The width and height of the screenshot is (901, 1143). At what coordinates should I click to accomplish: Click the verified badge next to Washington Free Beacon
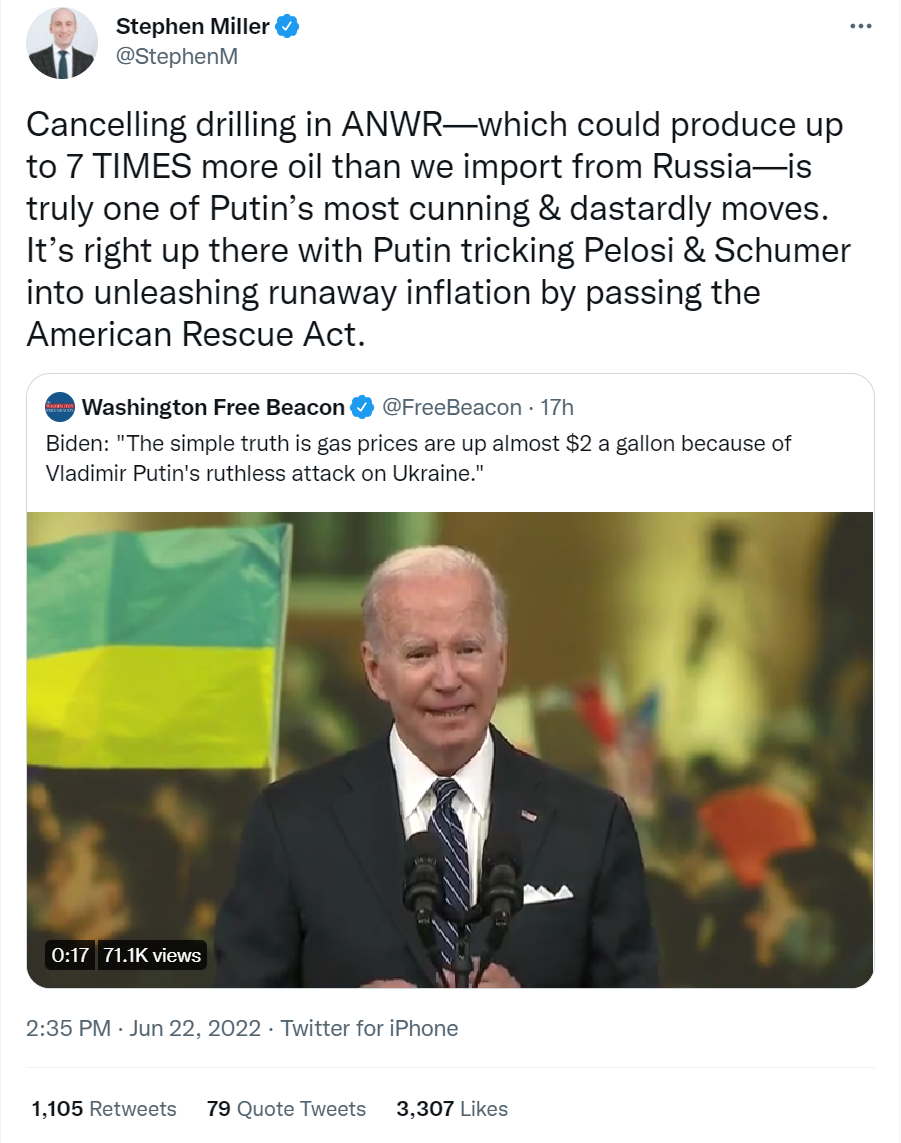click(x=362, y=407)
